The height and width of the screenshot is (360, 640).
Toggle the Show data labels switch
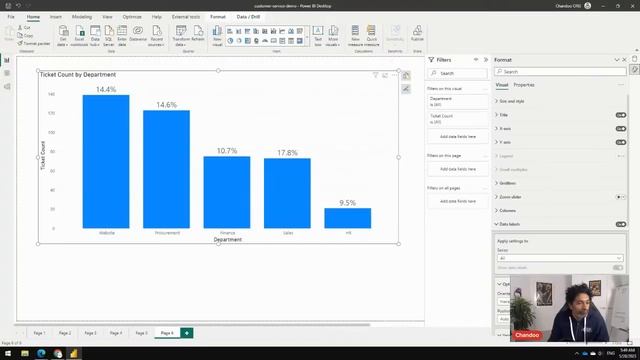[618, 268]
